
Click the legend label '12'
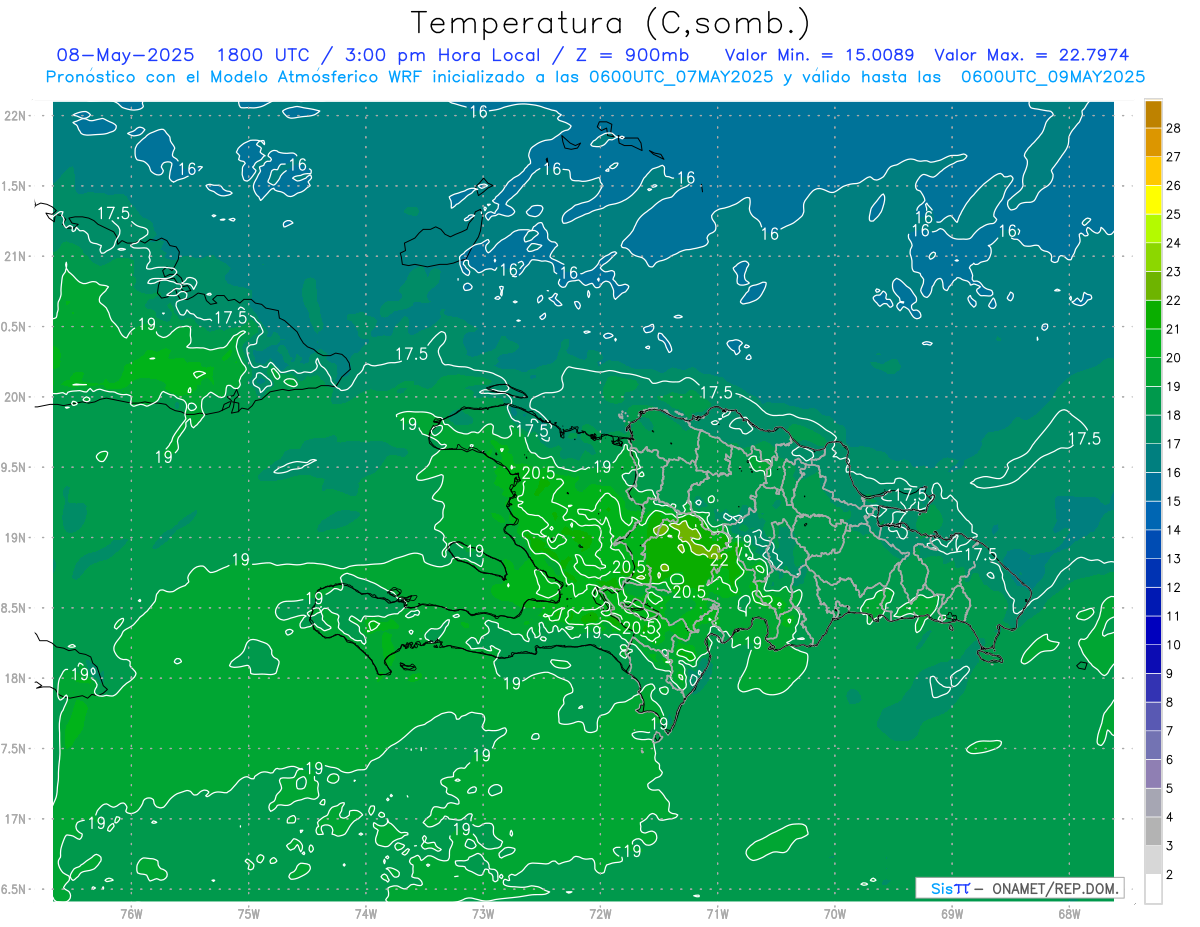tap(1174, 587)
